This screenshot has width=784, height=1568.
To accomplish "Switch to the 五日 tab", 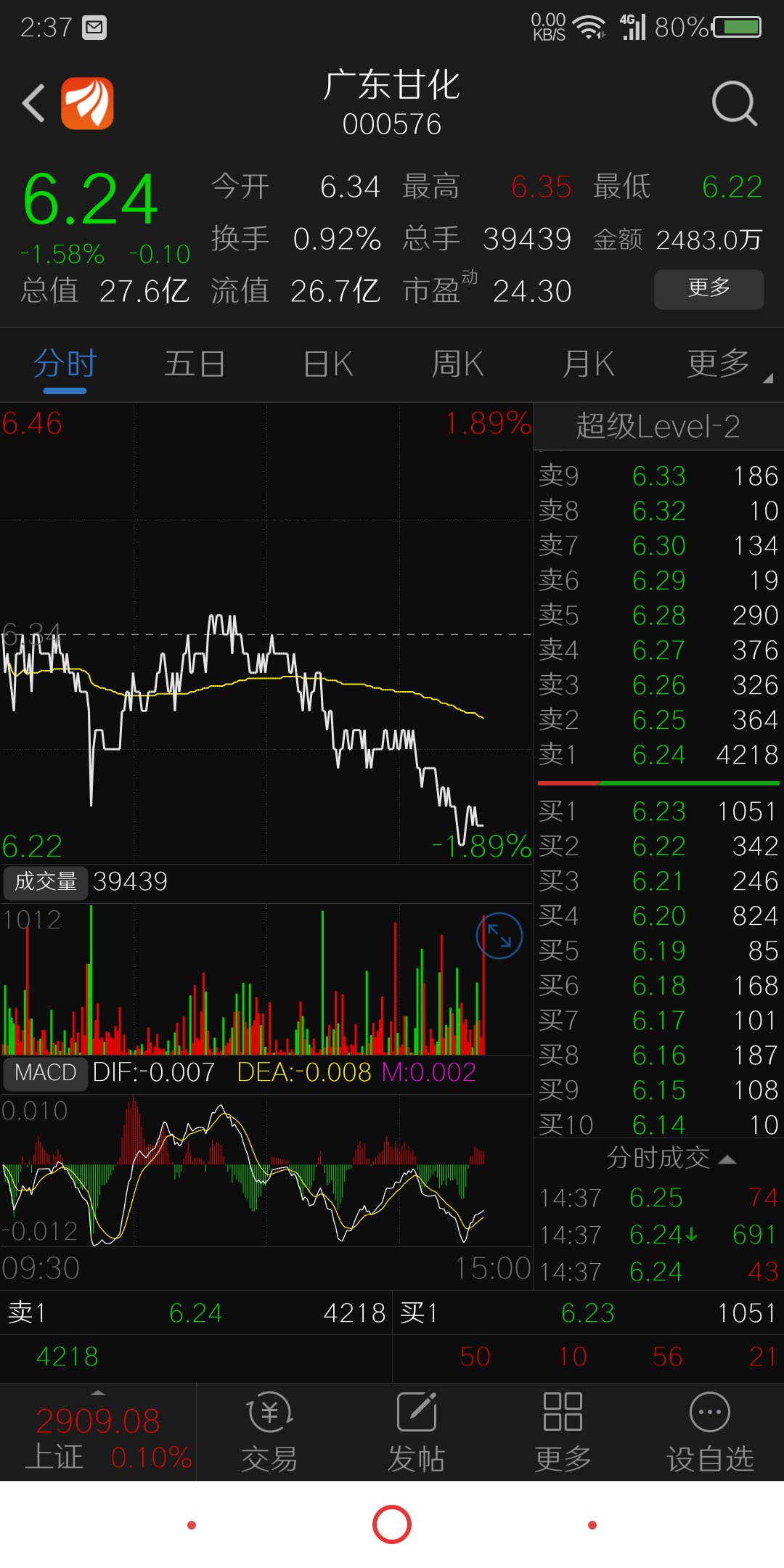I will coord(194,364).
